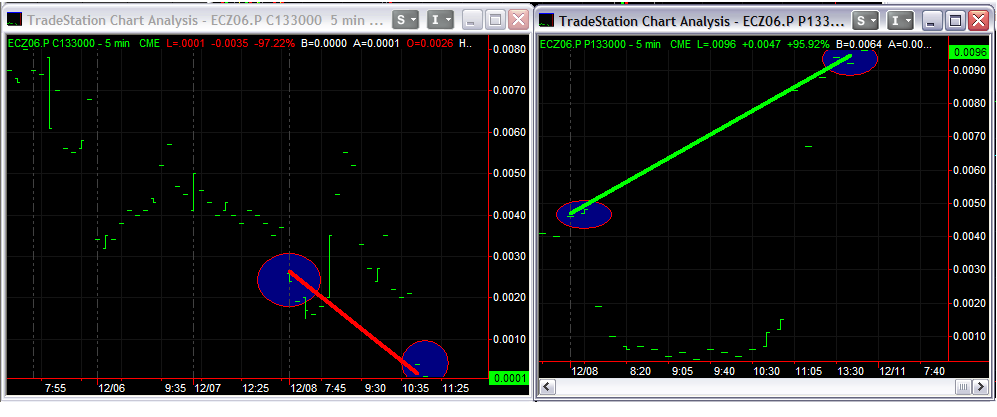Click the 13:30 time label on right chart
This screenshot has height=417, width=997.
[849, 371]
